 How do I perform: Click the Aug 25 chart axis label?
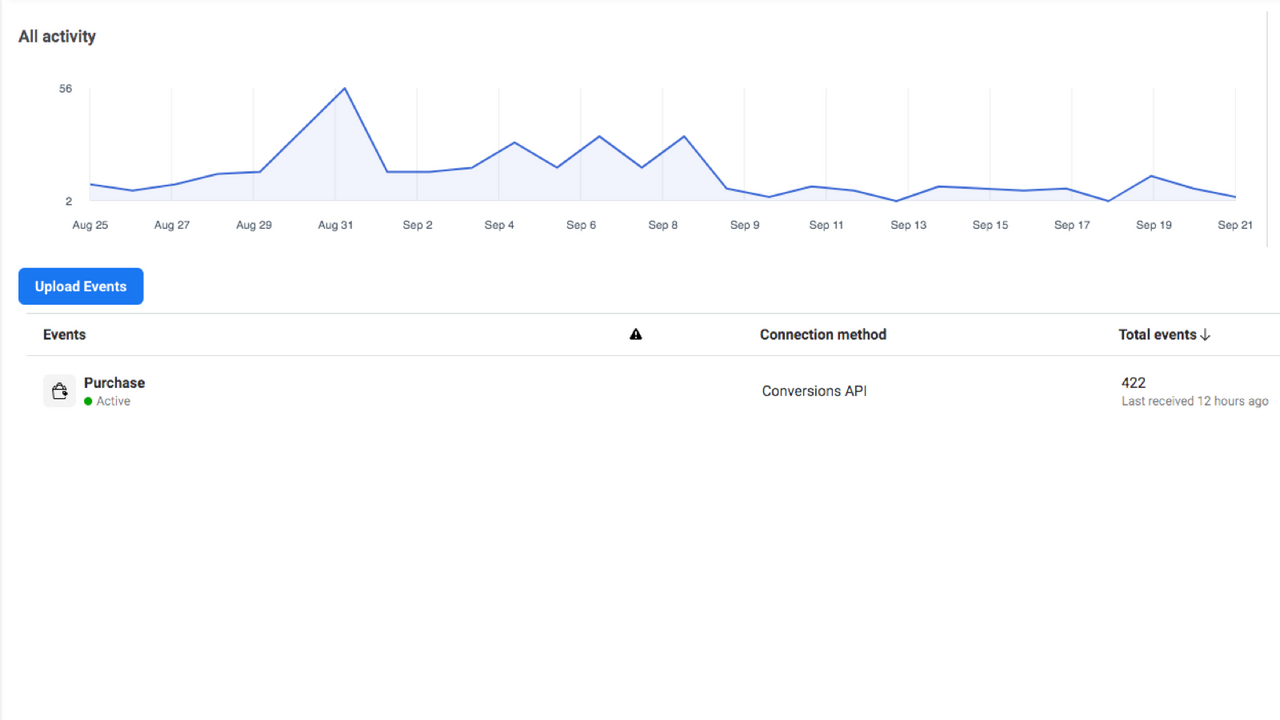coord(90,225)
